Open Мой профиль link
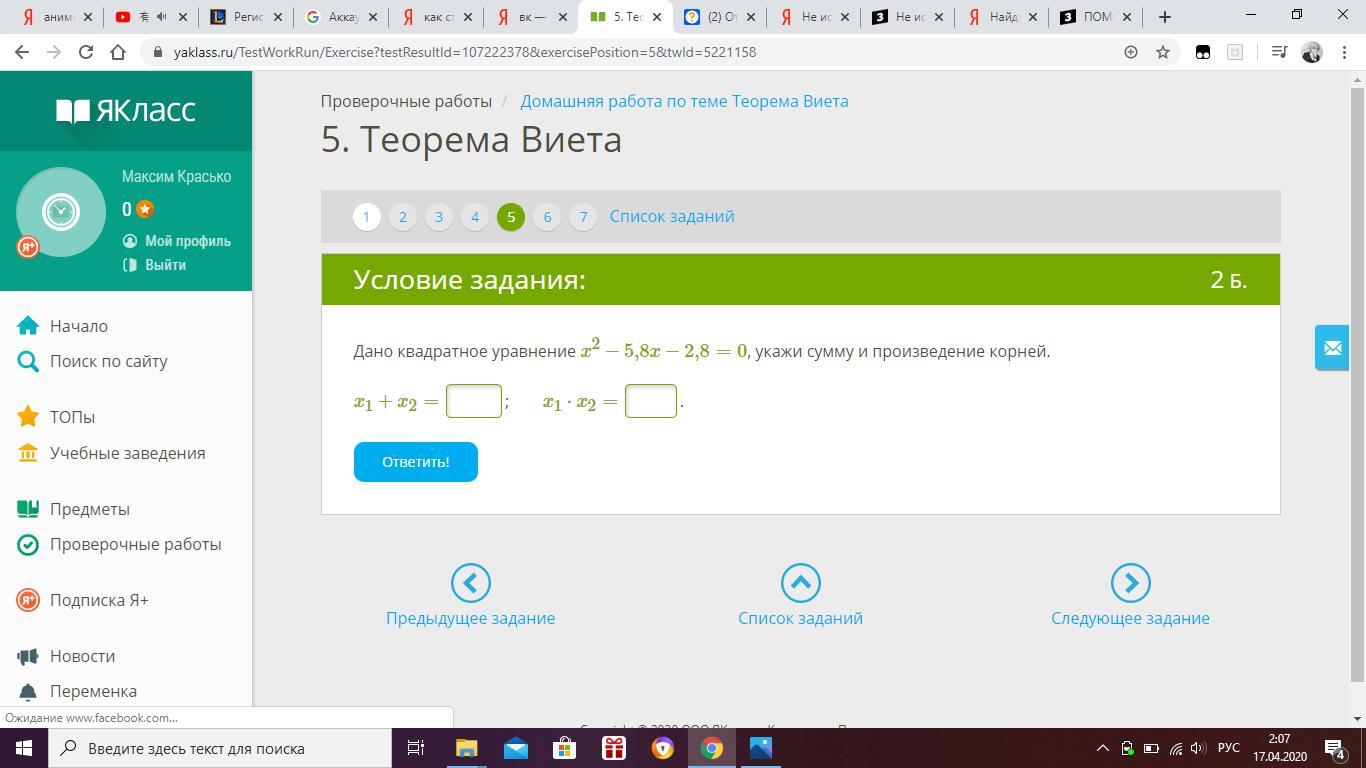The height and width of the screenshot is (768, 1366). pos(187,241)
